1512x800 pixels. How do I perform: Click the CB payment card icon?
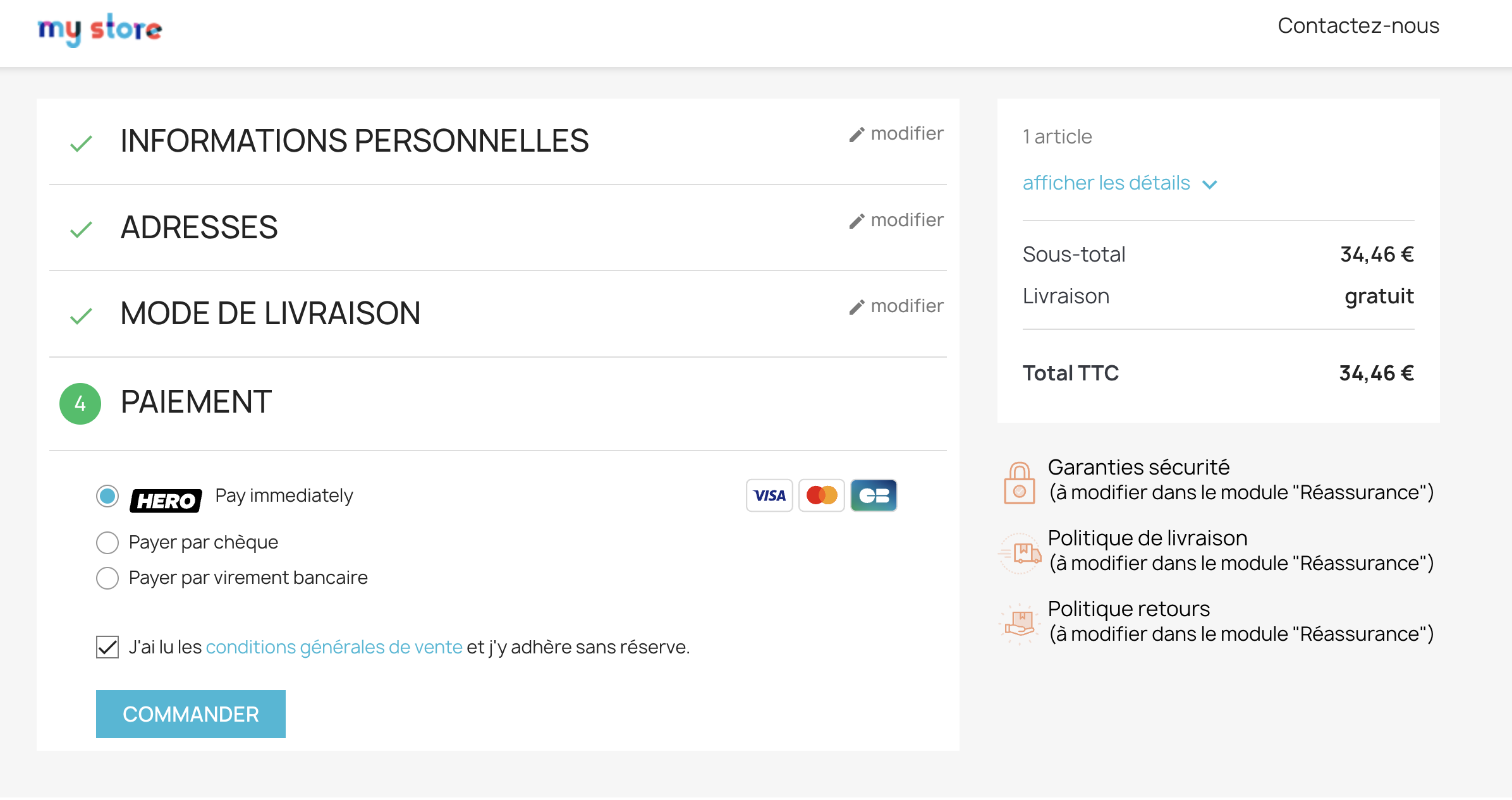pos(874,495)
